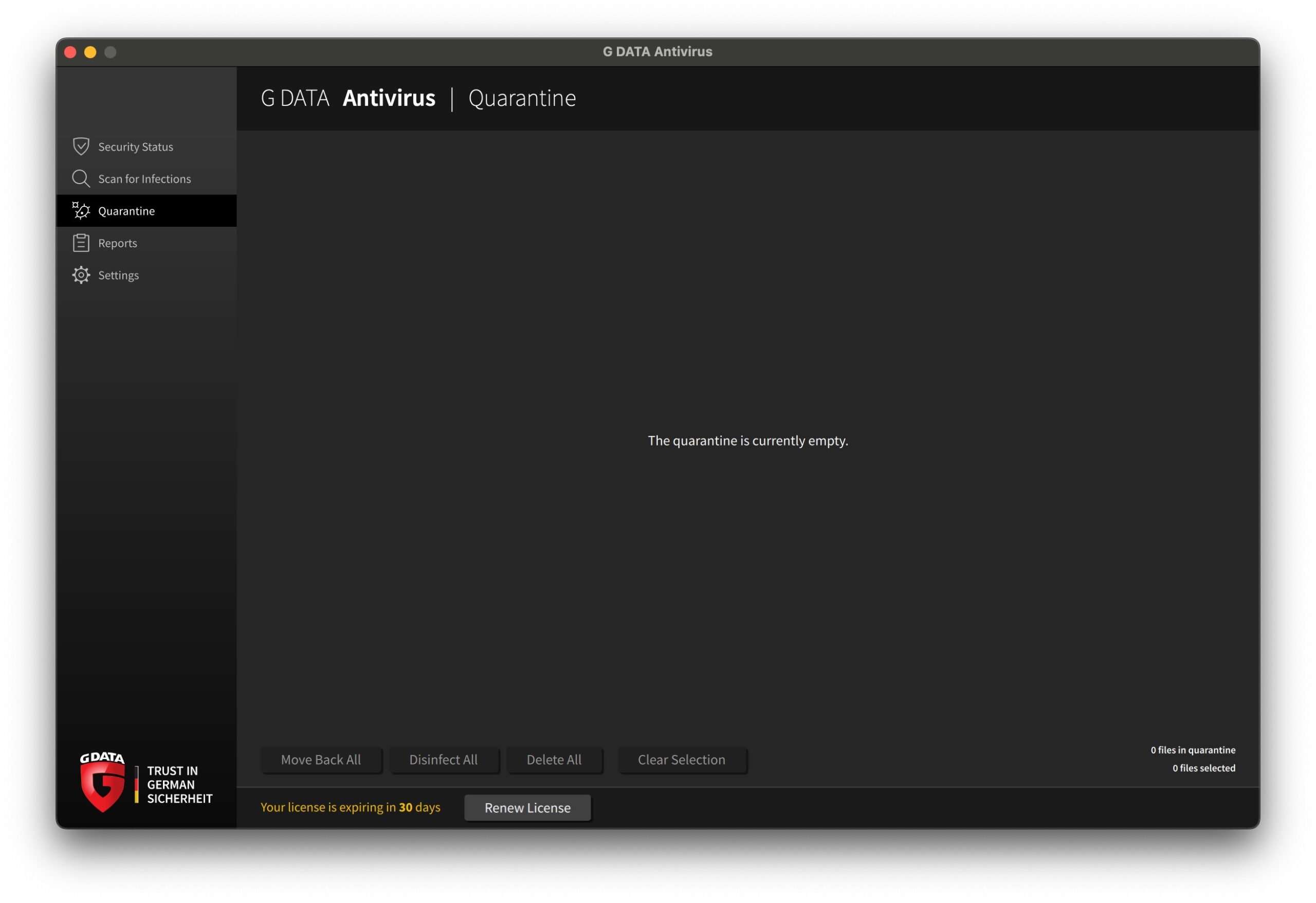This screenshot has width=1316, height=903.
Task: Click the "0 files in quarantine" counter
Action: [1193, 751]
